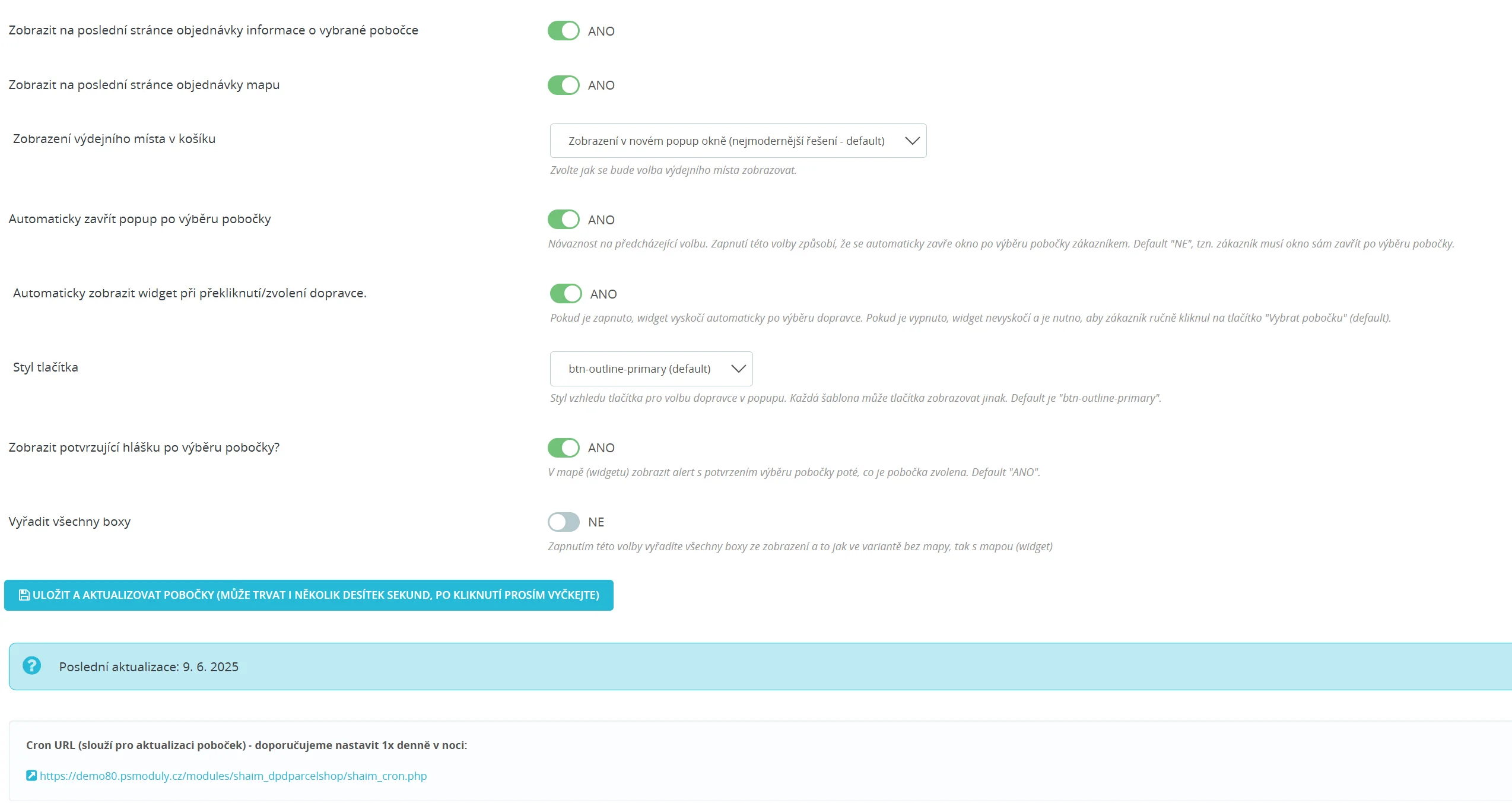Click the Styl tlačítka label text
Viewport: 1512px width, 803px height.
tap(46, 367)
